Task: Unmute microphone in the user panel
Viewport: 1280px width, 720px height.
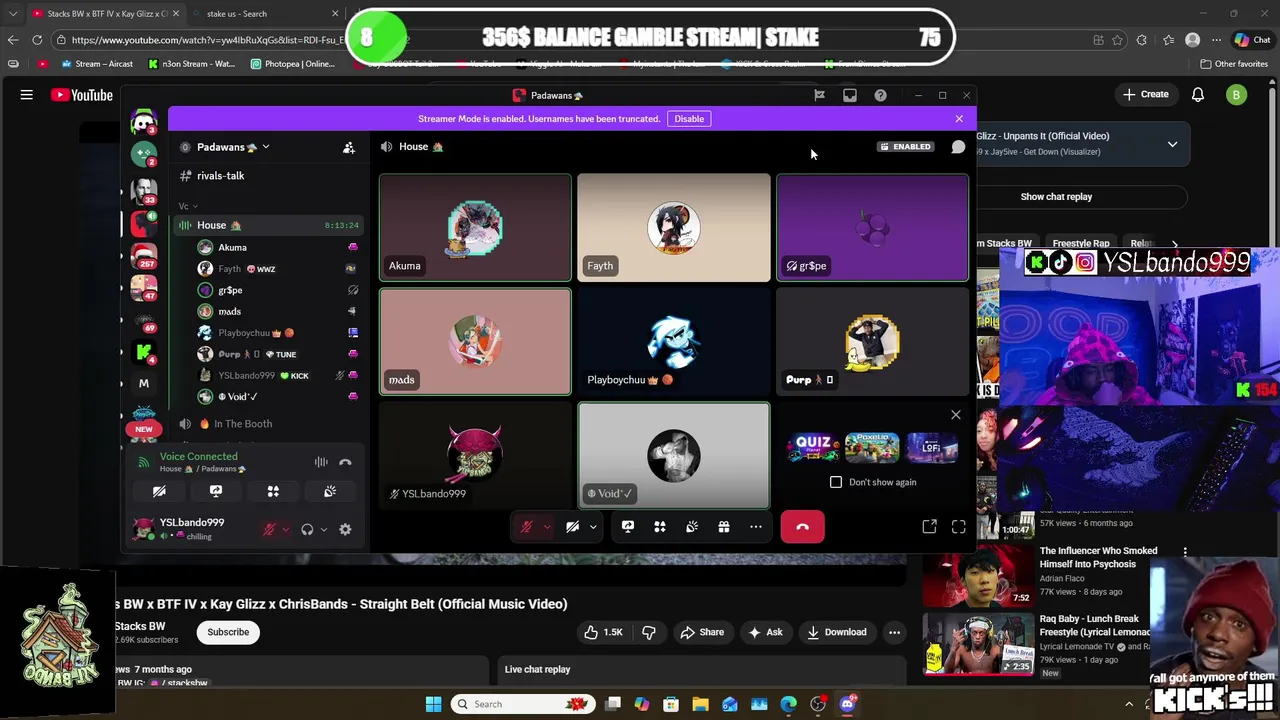Action: pyautogui.click(x=268, y=530)
